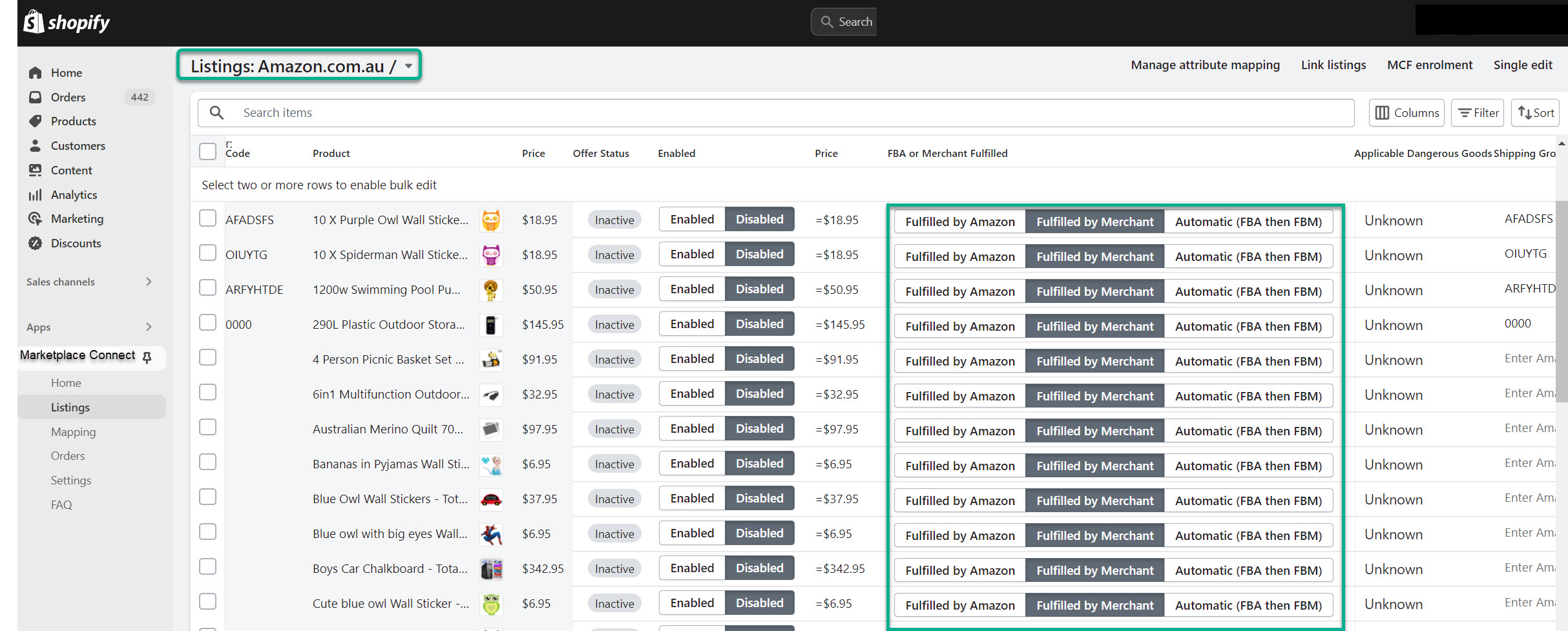
Task: Click the Orders count badge 442
Action: tap(140, 98)
